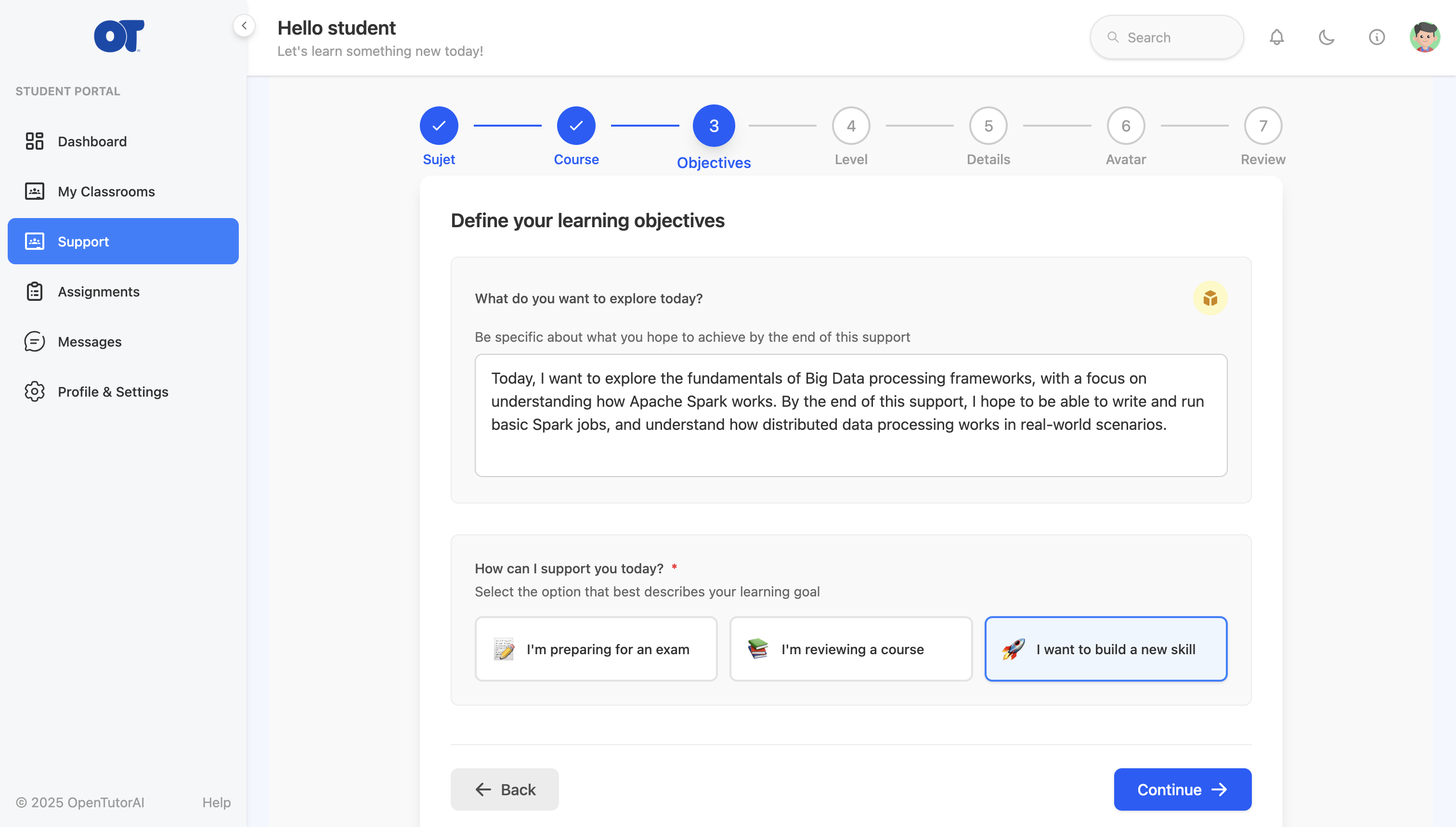Image resolution: width=1456 pixels, height=827 pixels.
Task: Collapse the sidebar with chevron
Action: coord(244,26)
